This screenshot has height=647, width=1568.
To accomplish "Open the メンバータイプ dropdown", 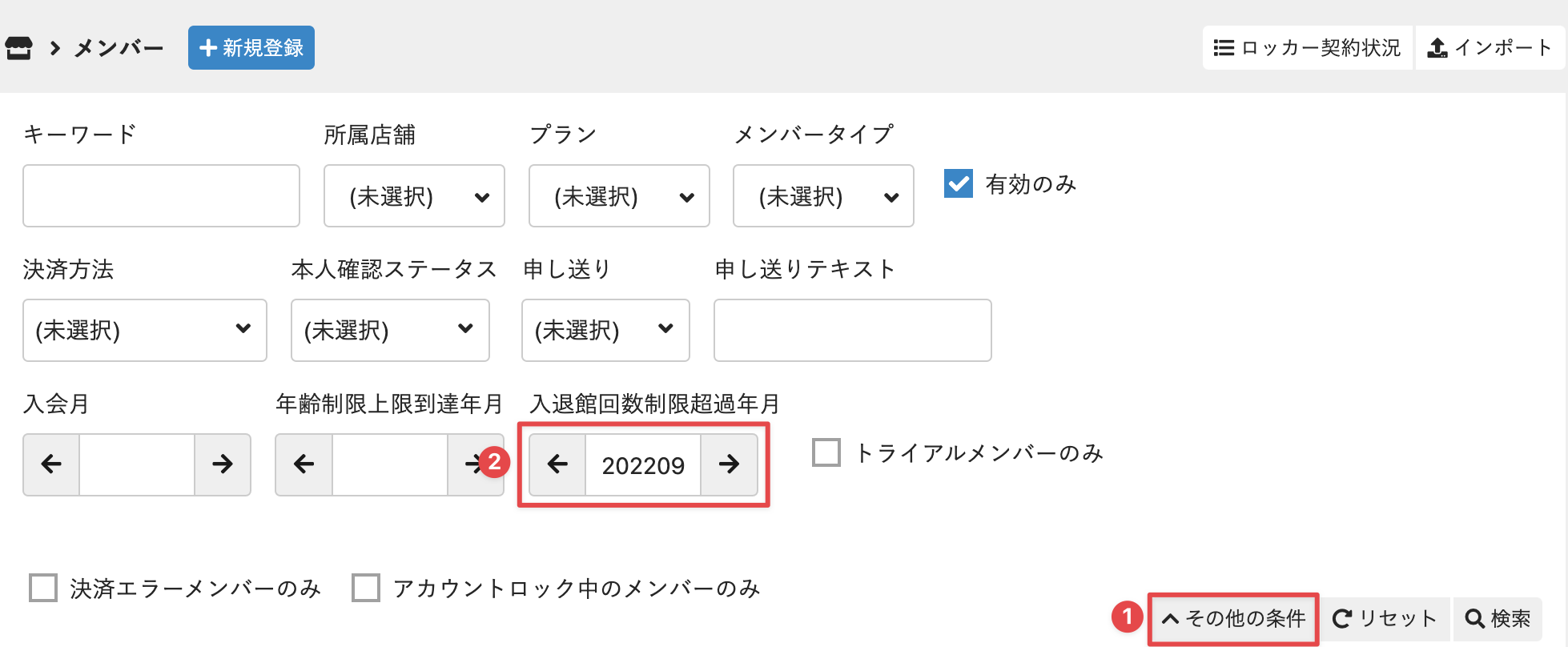I will click(x=823, y=196).
